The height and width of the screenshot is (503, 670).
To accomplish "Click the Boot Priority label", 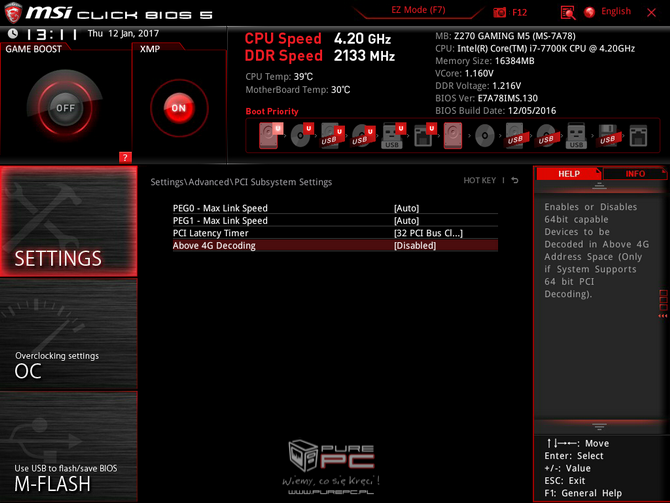I will pos(272,111).
